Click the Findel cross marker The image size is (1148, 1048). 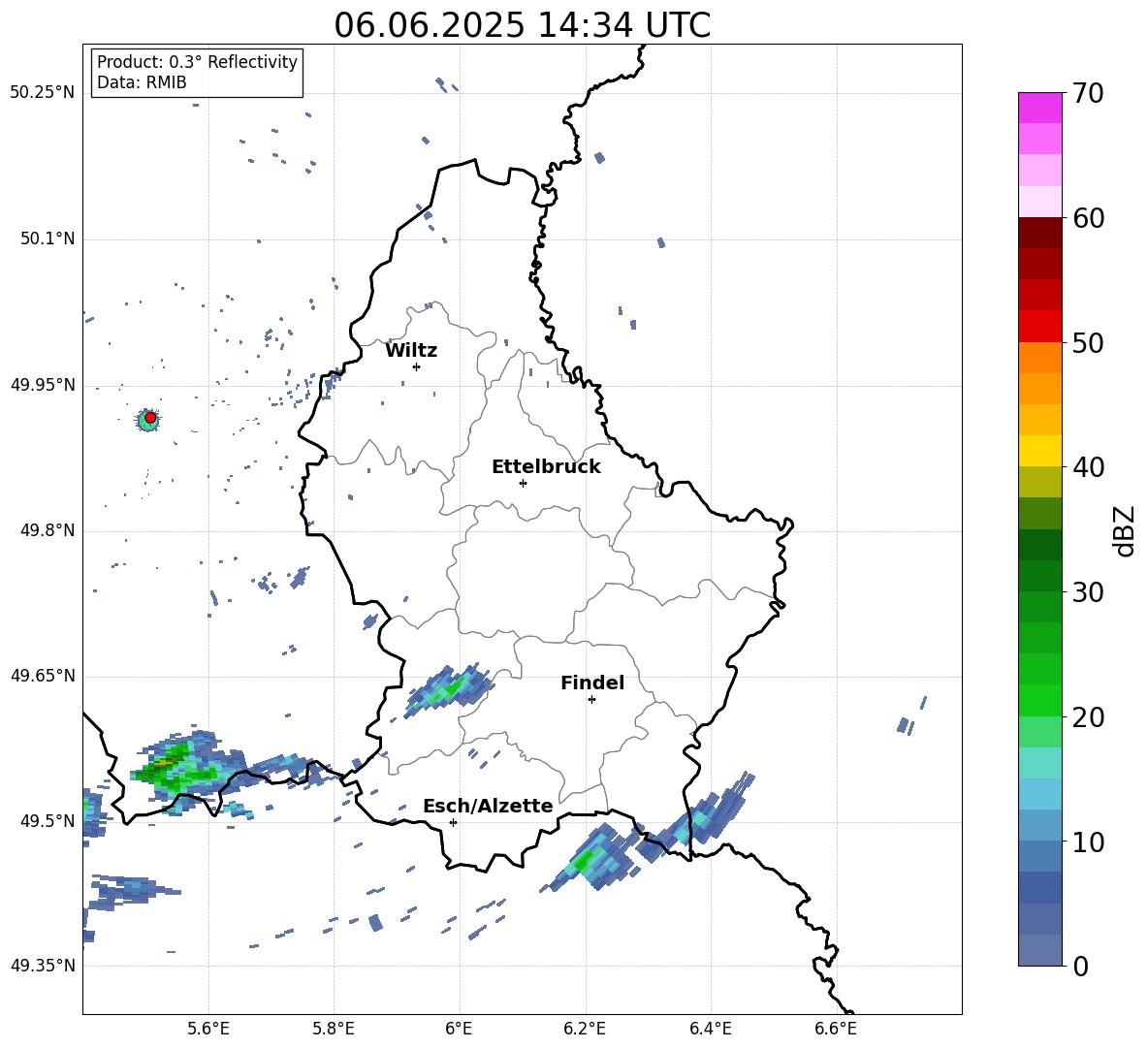pyautogui.click(x=591, y=700)
